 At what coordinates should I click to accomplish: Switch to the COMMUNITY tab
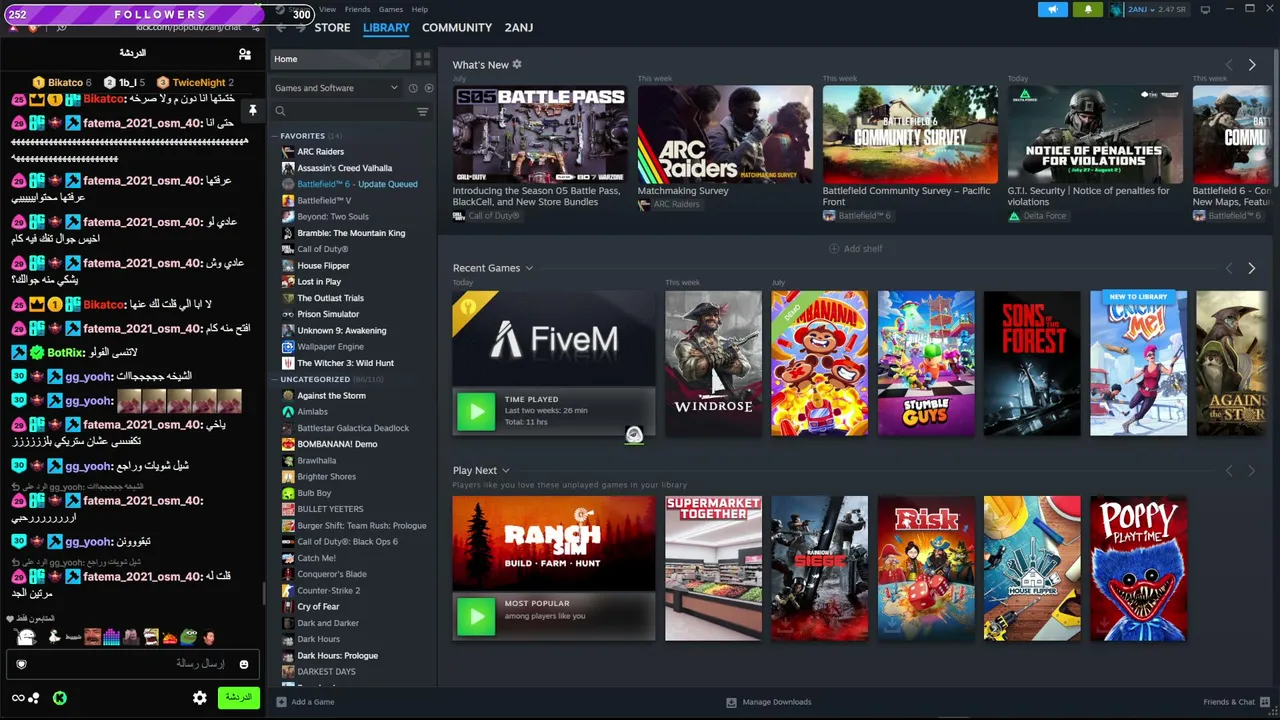pos(457,28)
